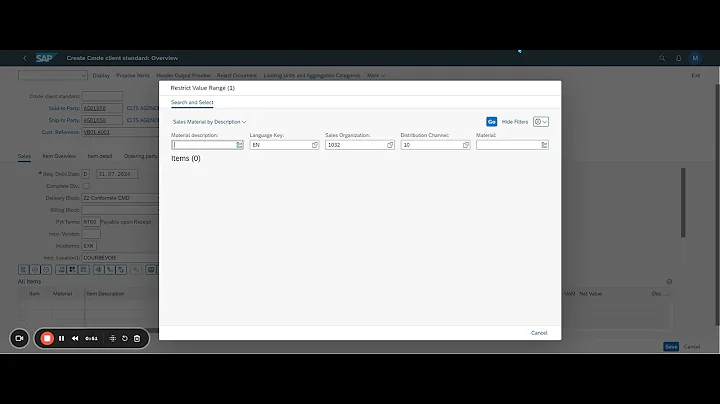Click Reject Document in toolbar
Viewport: 720px width, 404px height.
point(237,75)
